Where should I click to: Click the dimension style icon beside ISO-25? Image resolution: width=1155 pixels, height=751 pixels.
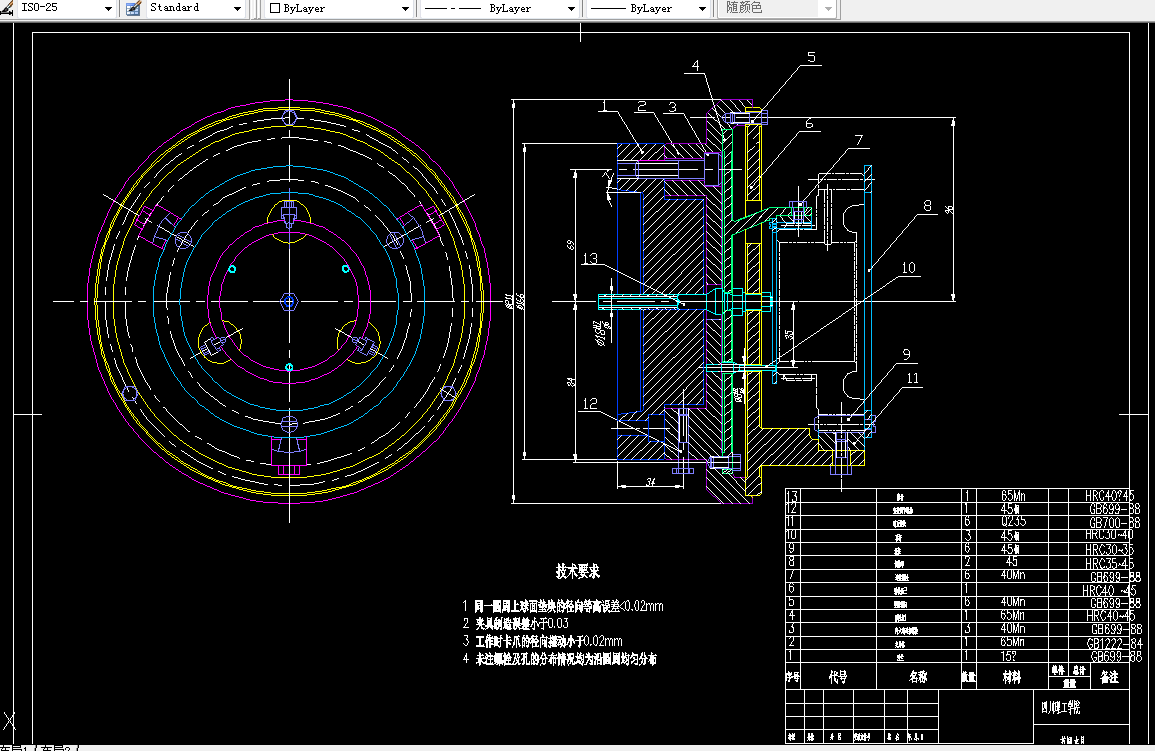7,8
